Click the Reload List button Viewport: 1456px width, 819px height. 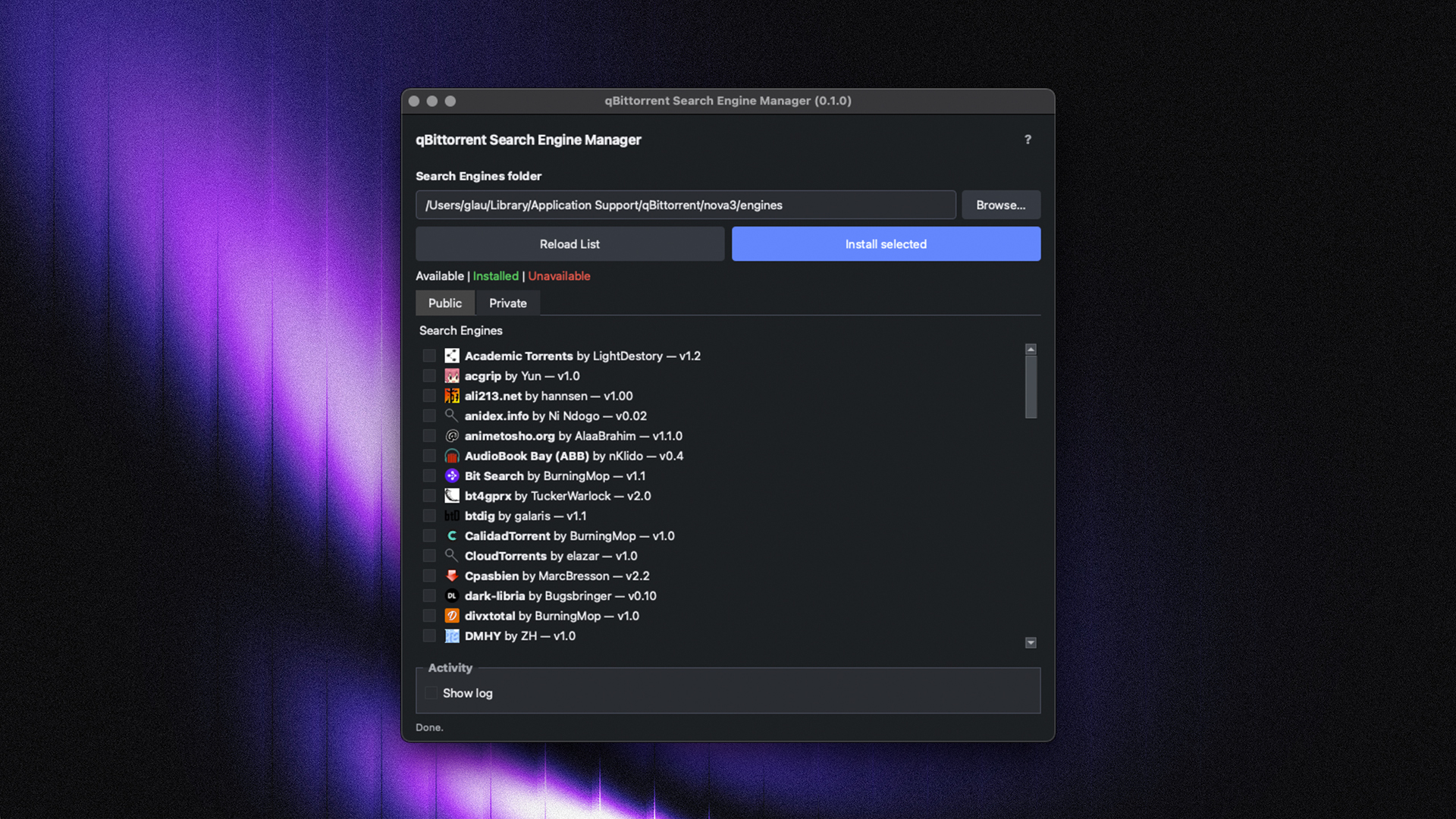click(x=570, y=244)
